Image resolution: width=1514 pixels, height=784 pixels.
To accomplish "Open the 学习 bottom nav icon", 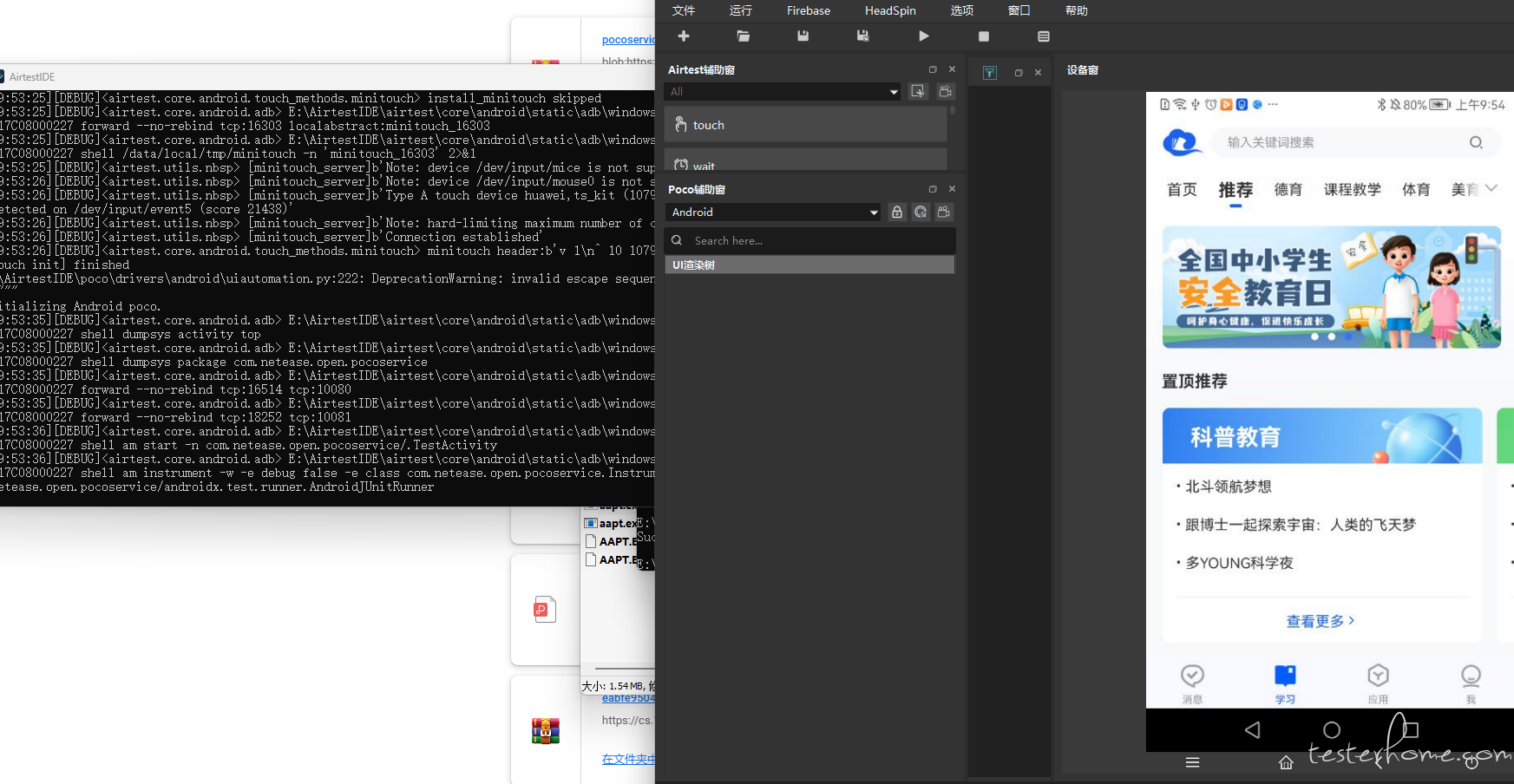I will pyautogui.click(x=1285, y=683).
